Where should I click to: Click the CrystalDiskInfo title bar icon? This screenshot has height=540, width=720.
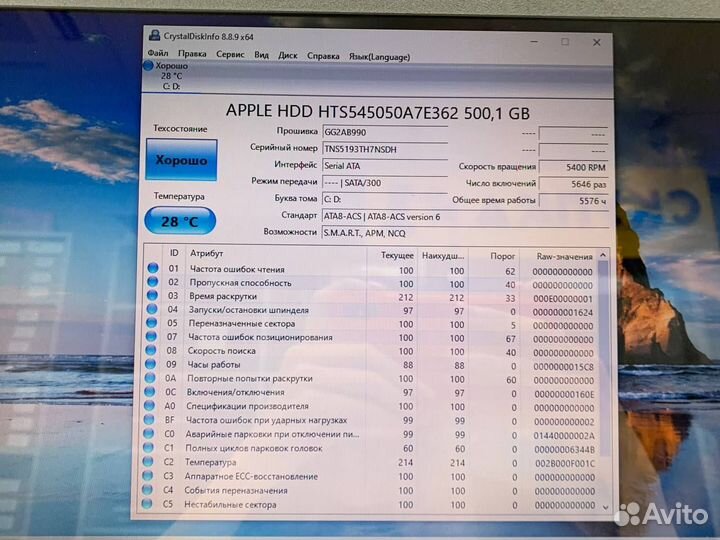click(x=154, y=35)
